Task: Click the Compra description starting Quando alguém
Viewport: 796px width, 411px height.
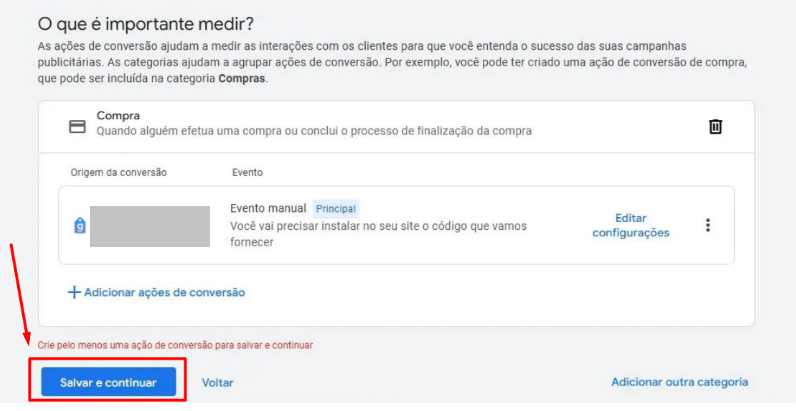Action: click(313, 130)
